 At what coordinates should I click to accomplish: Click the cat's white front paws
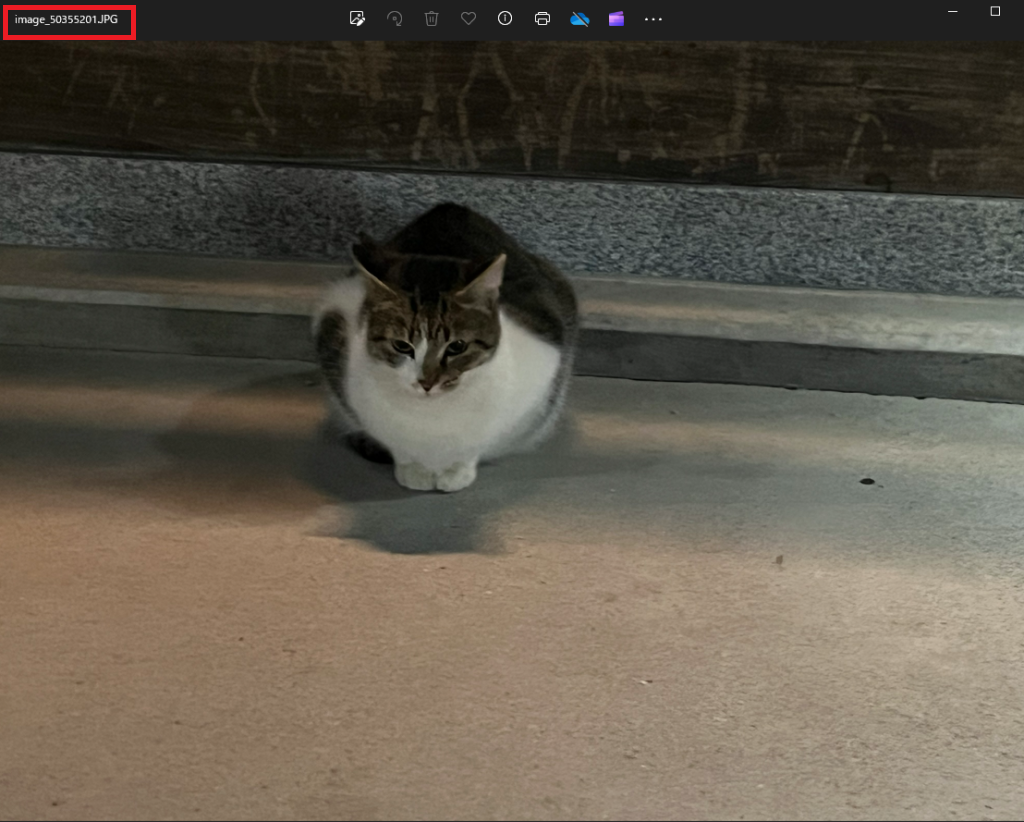click(435, 476)
